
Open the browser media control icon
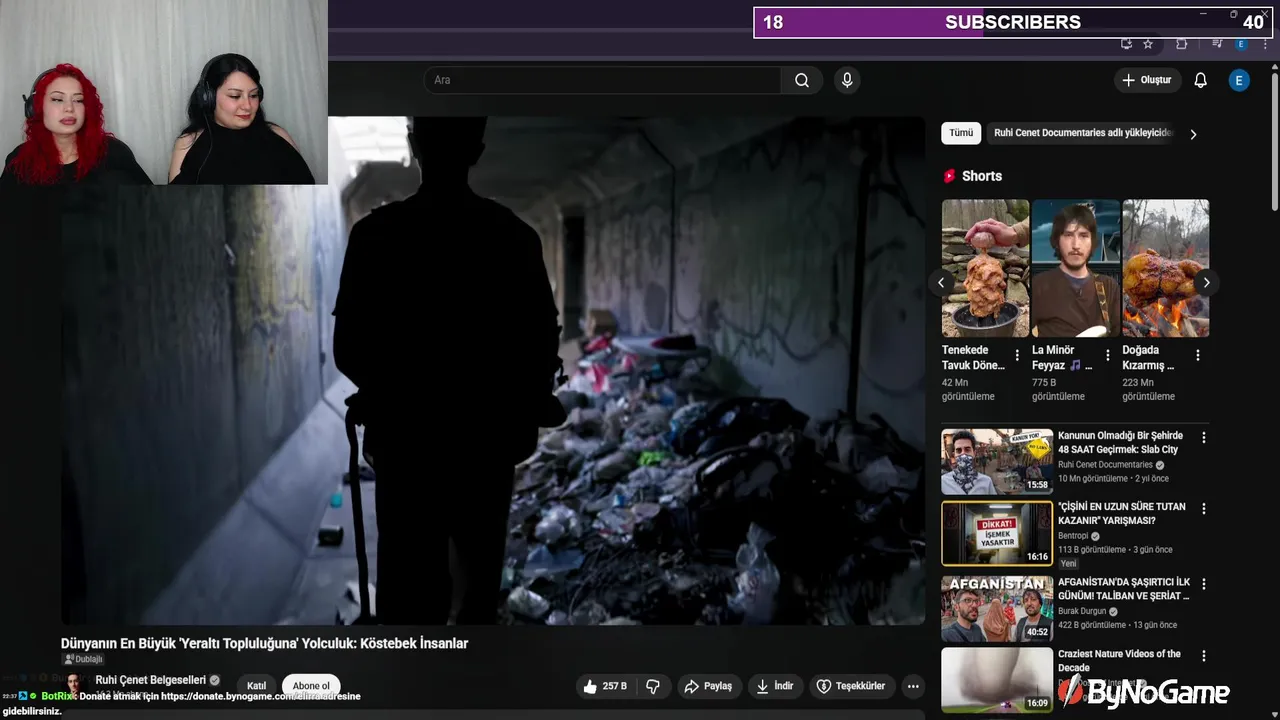coord(1217,44)
